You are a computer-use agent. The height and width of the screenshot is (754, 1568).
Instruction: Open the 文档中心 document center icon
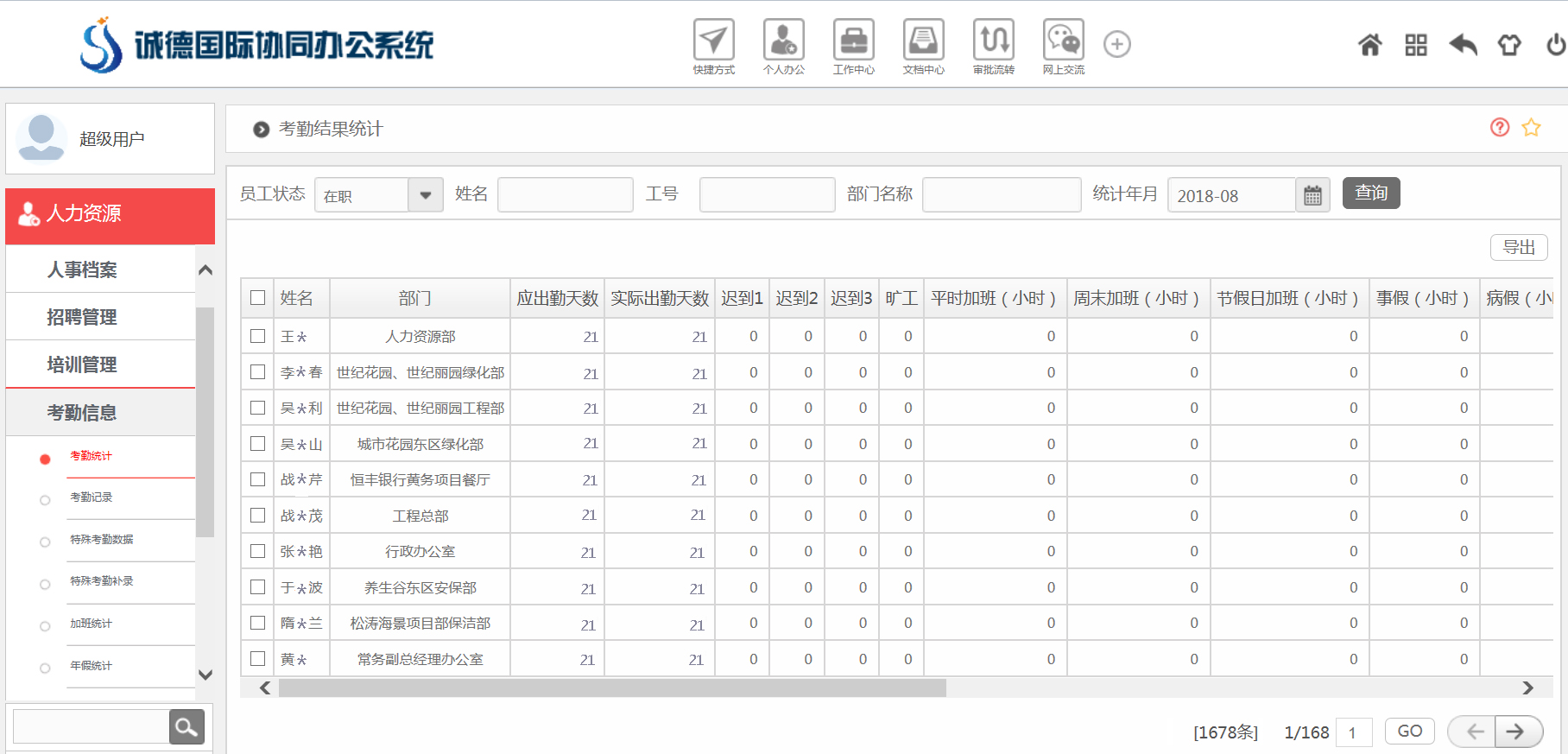tap(923, 41)
